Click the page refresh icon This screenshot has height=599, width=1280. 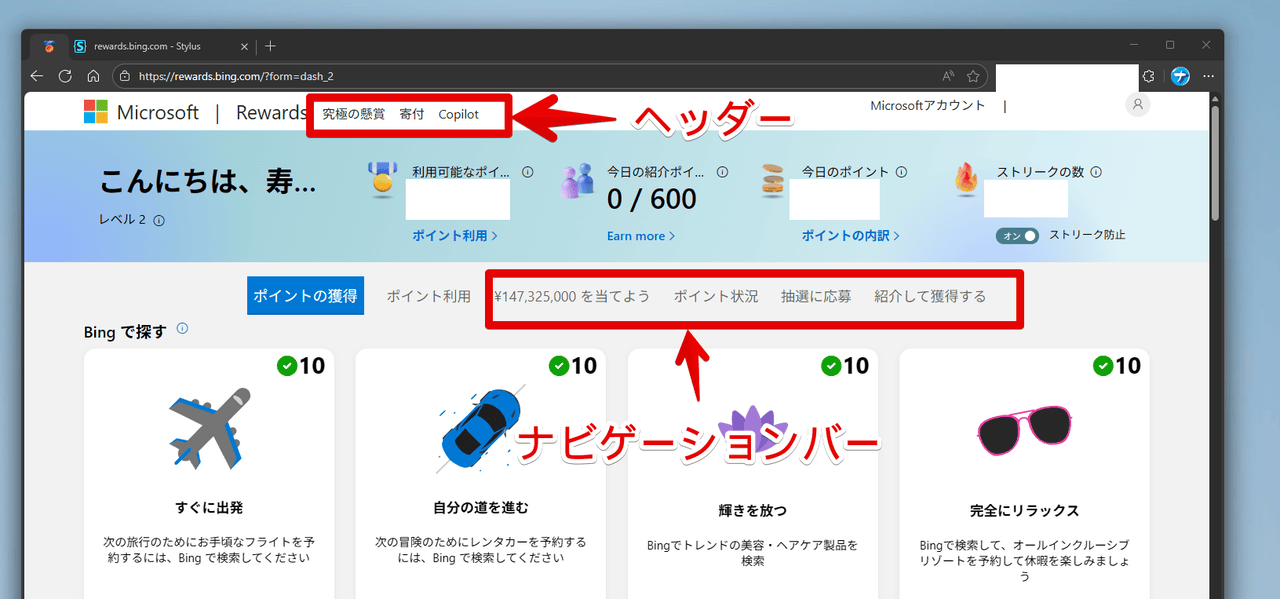(x=65, y=76)
